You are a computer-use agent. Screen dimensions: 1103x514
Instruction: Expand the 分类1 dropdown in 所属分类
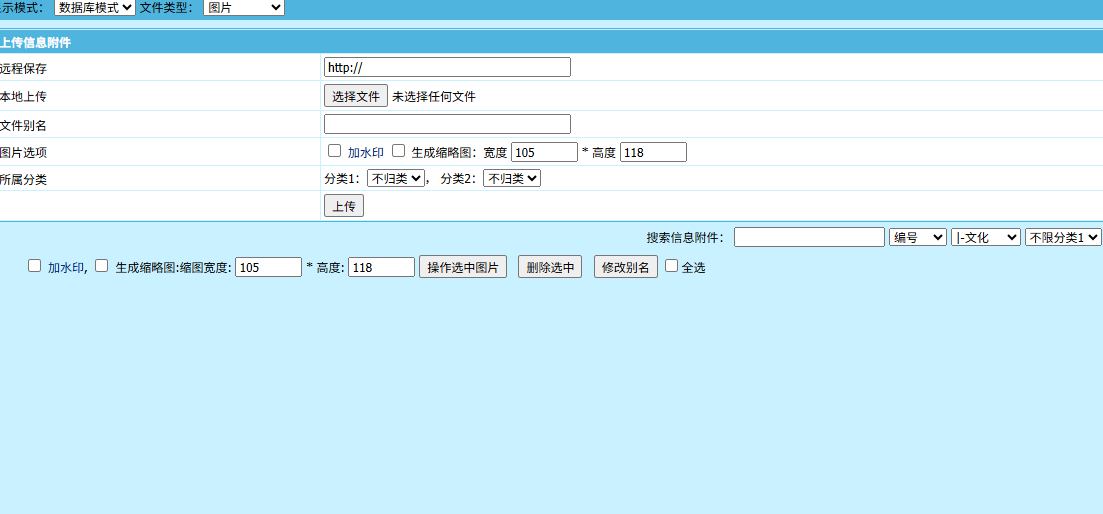395,178
